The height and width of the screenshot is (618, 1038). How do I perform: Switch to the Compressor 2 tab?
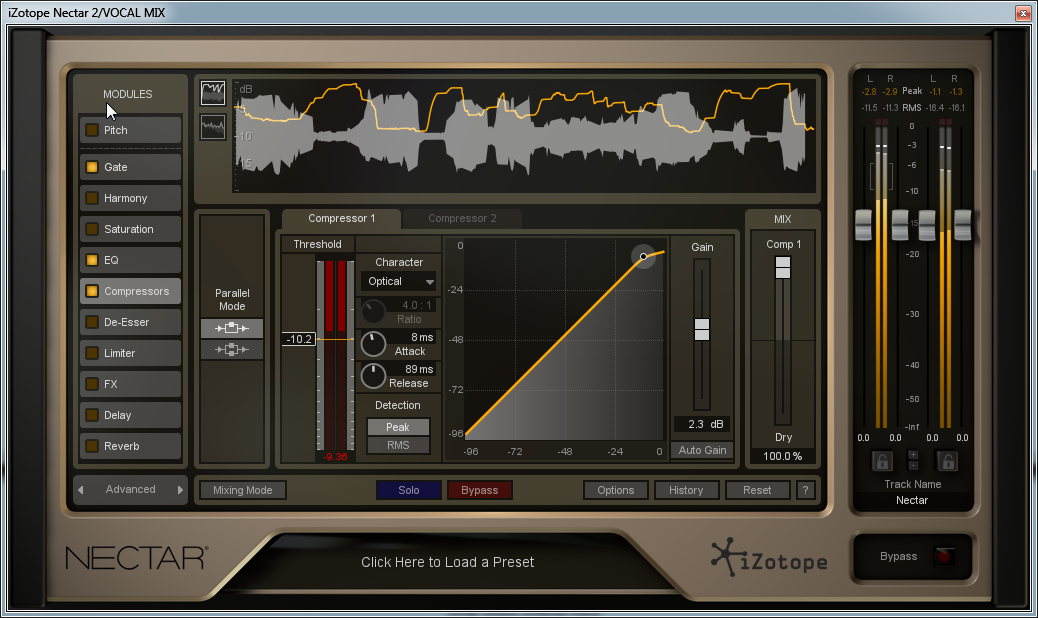(x=462, y=218)
